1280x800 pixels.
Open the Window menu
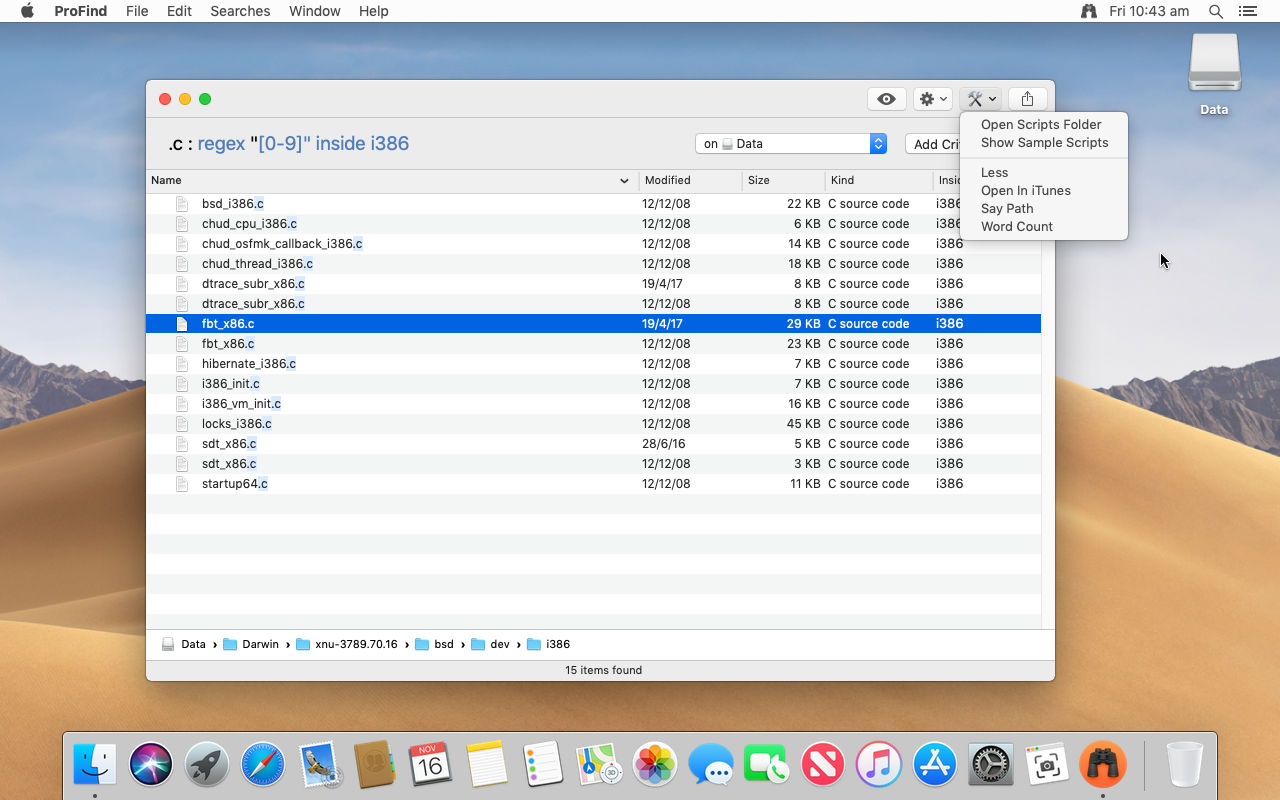314,11
